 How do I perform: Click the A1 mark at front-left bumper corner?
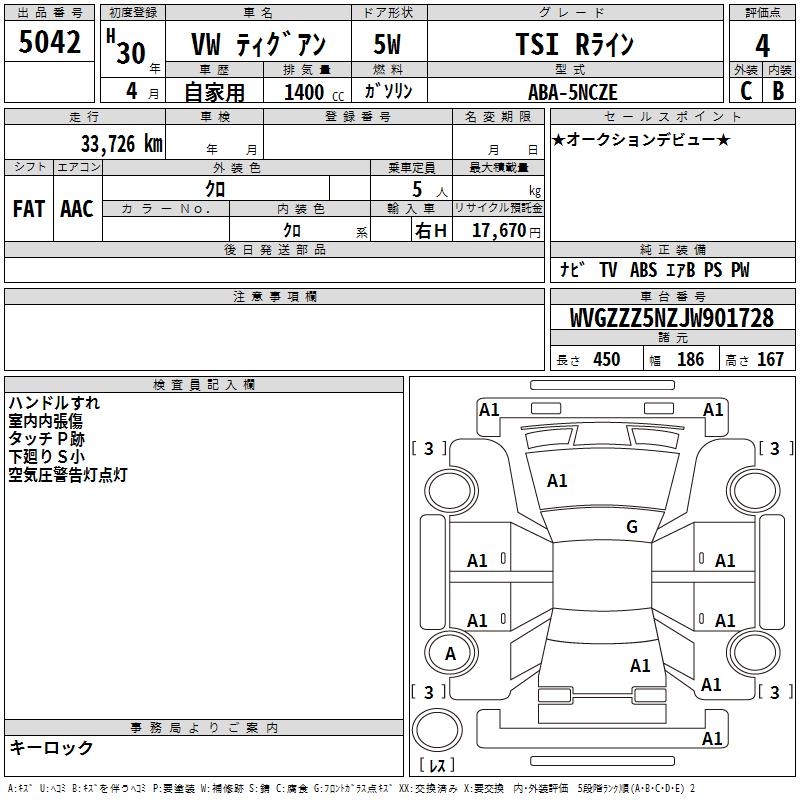click(x=489, y=409)
